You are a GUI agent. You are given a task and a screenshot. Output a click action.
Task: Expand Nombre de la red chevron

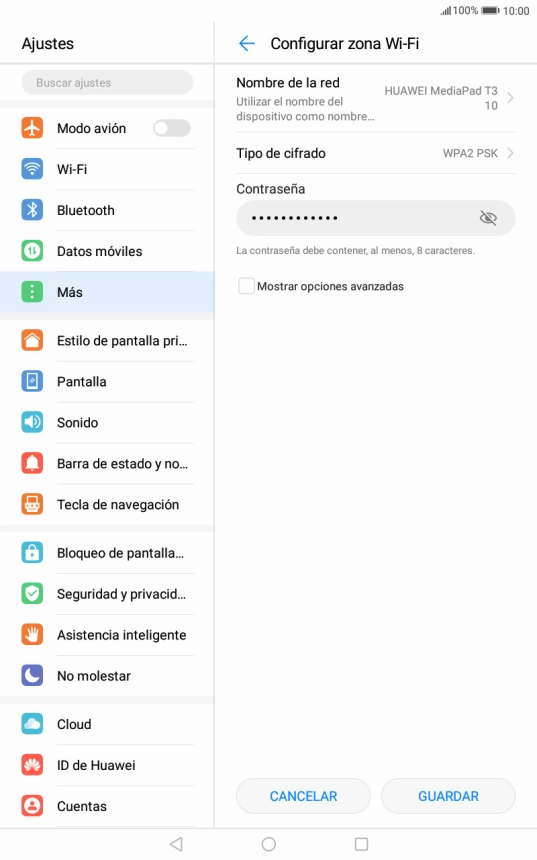tap(511, 98)
